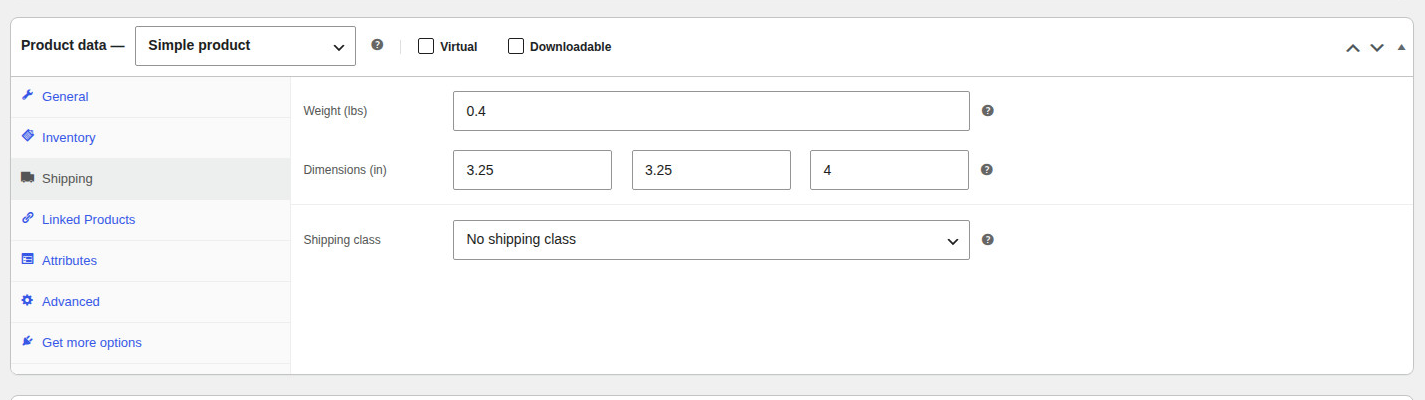Image resolution: width=1425 pixels, height=400 pixels.
Task: Enable the Downloadable checkbox
Action: [516, 46]
